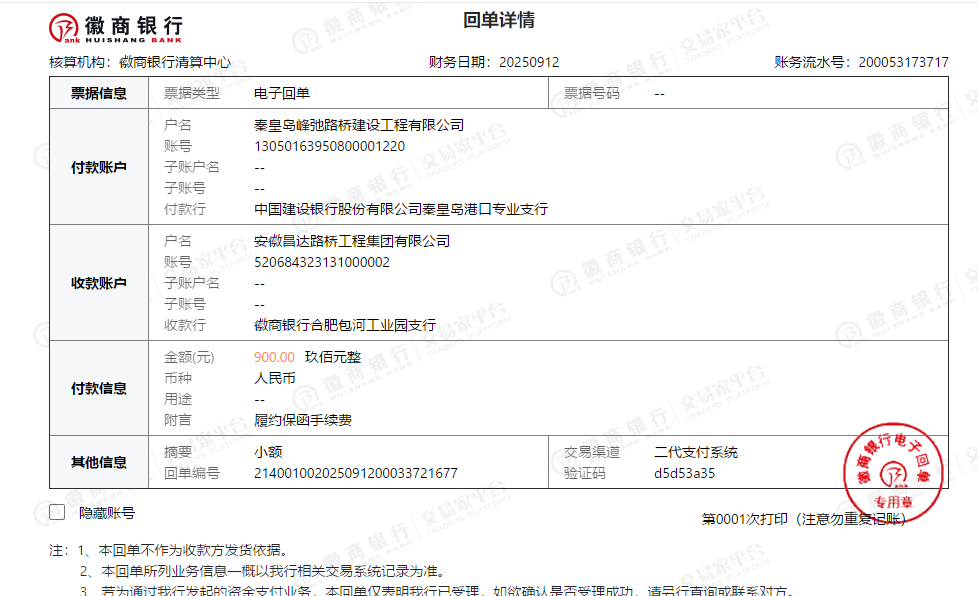978x596 pixels.
Task: Click the 回单详情 page title
Action: pyautogui.click(x=499, y=20)
